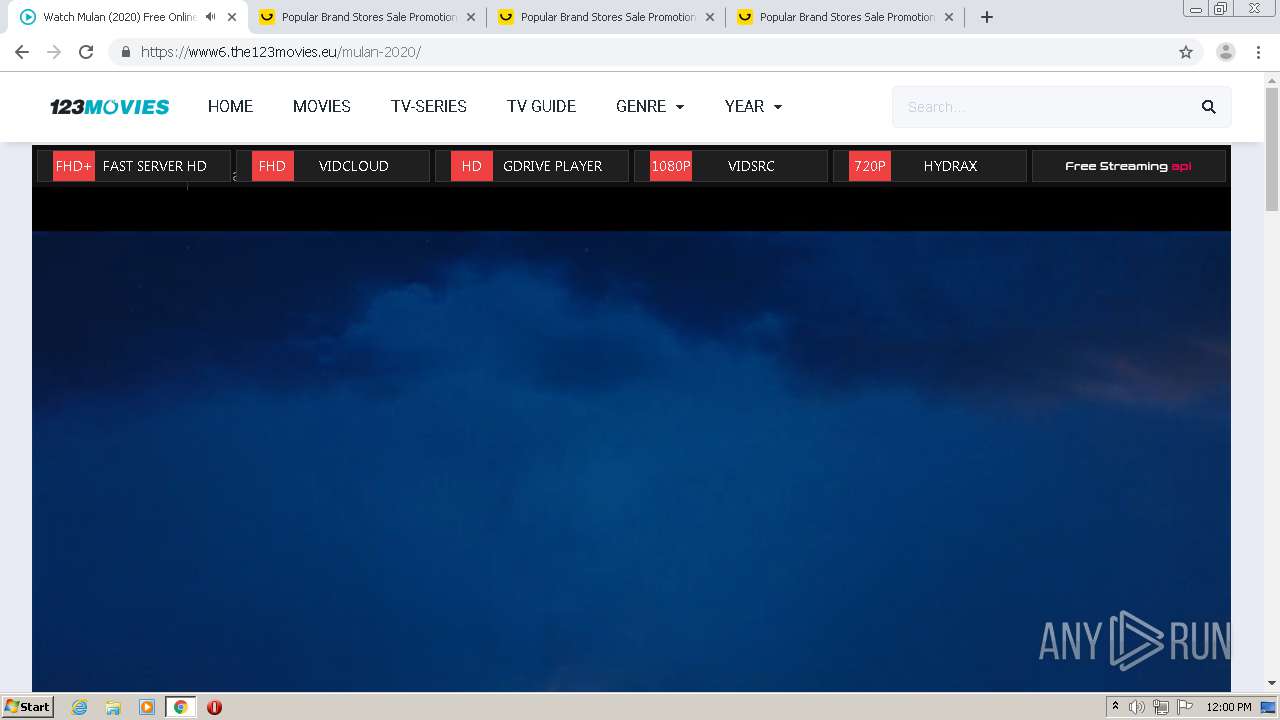Select the 720P Hydrax server

coord(930,166)
